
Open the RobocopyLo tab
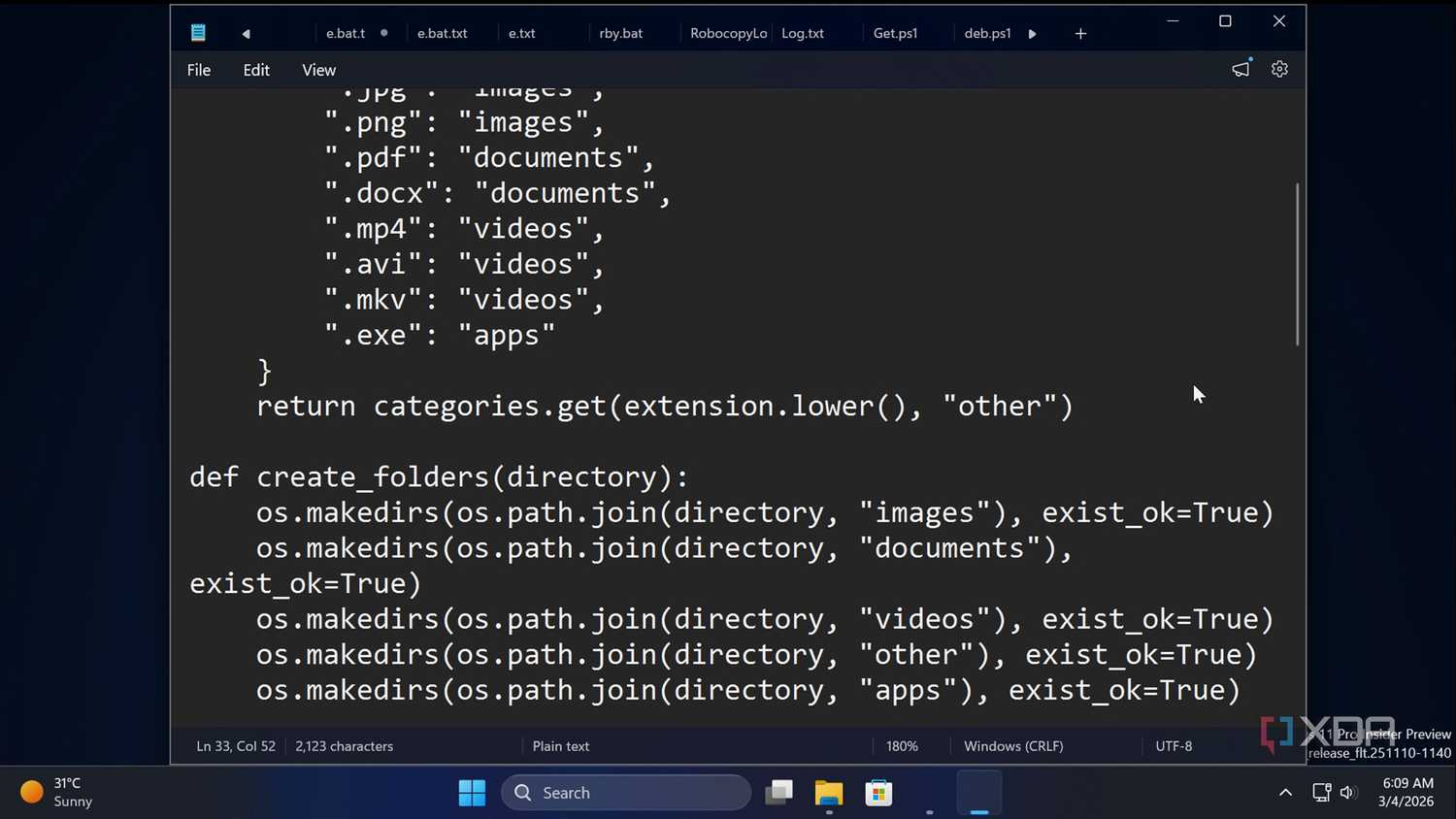pos(728,33)
